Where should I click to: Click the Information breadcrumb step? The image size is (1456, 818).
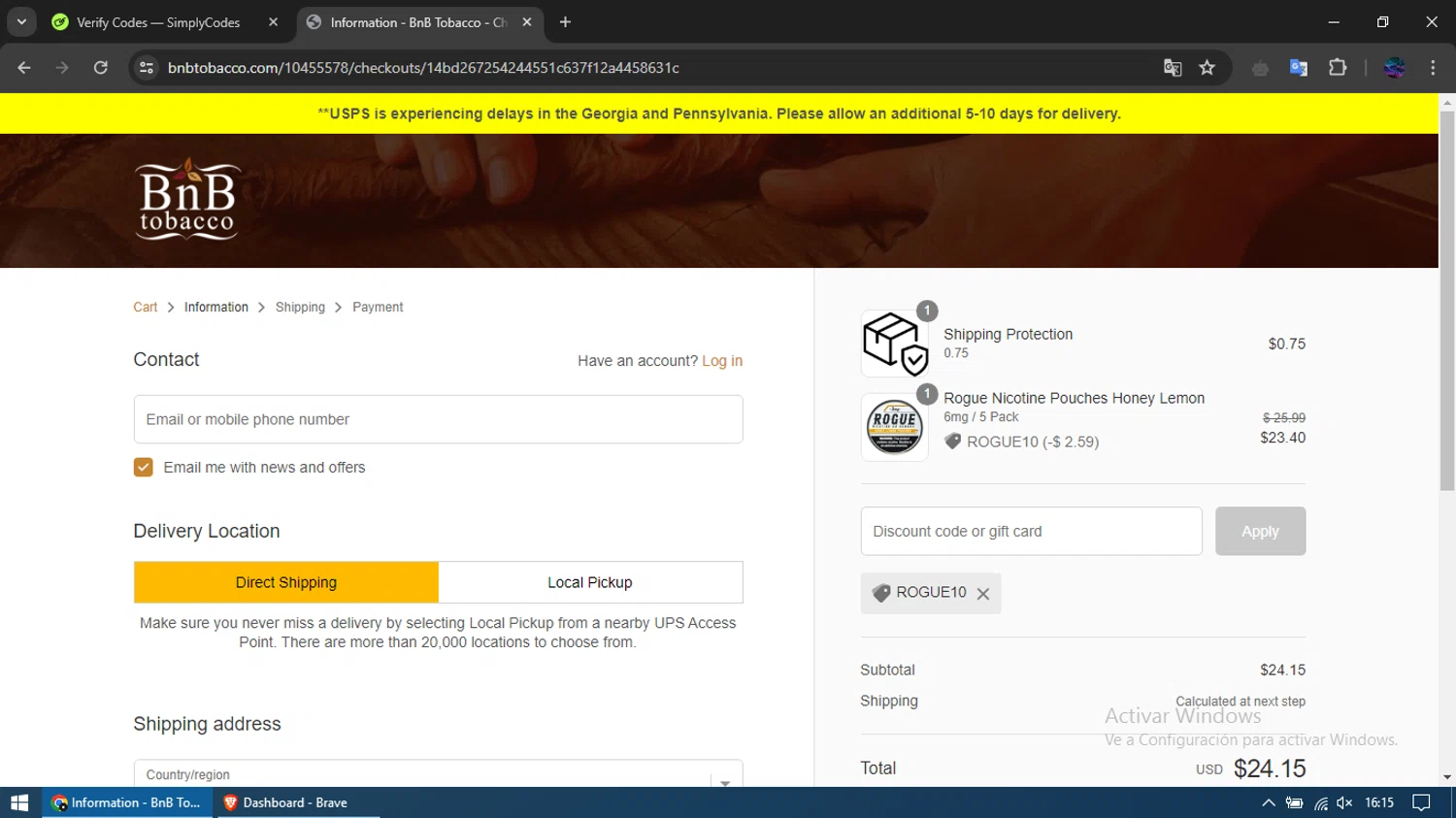pos(216,308)
